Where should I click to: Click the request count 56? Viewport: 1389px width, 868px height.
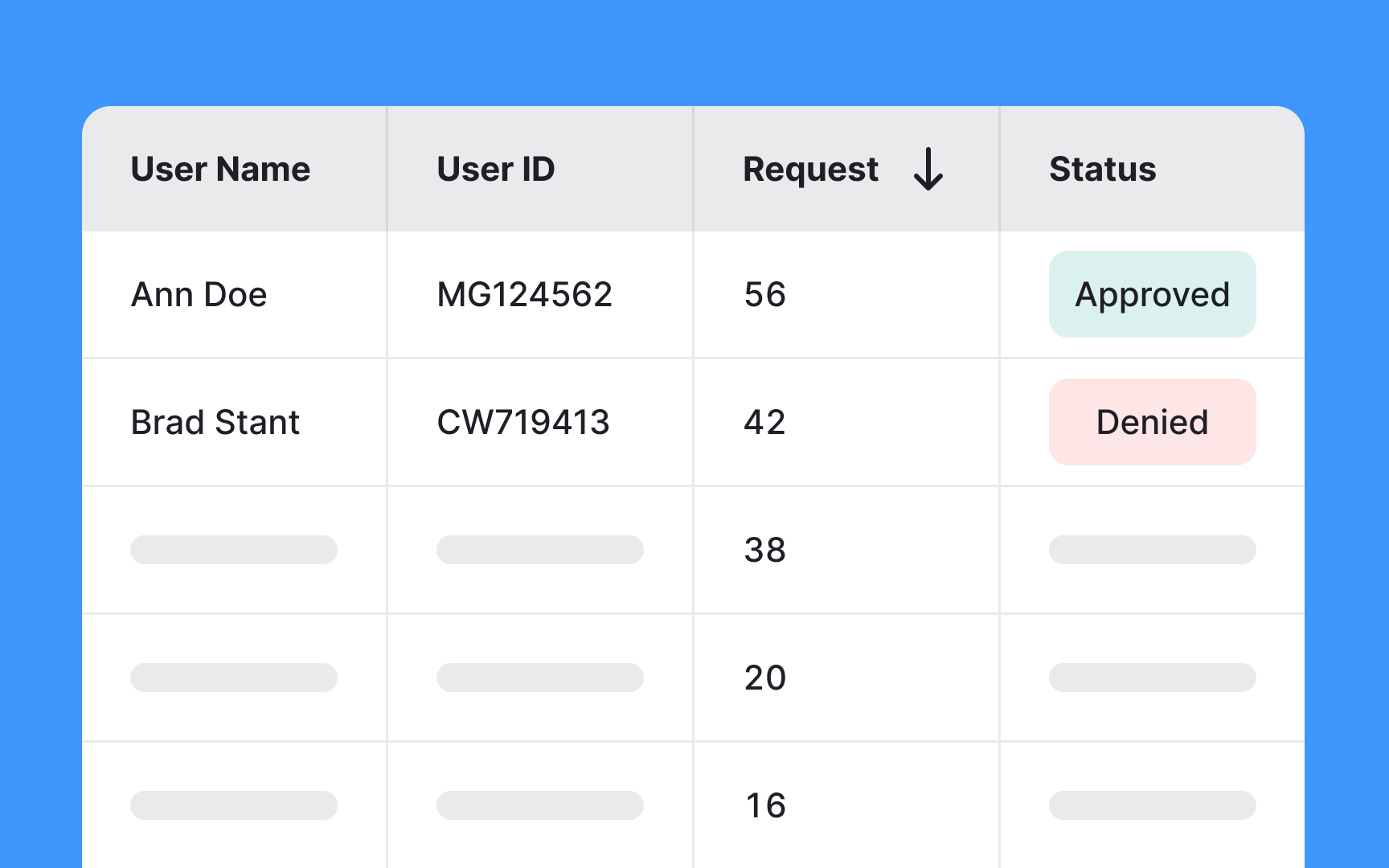(764, 294)
